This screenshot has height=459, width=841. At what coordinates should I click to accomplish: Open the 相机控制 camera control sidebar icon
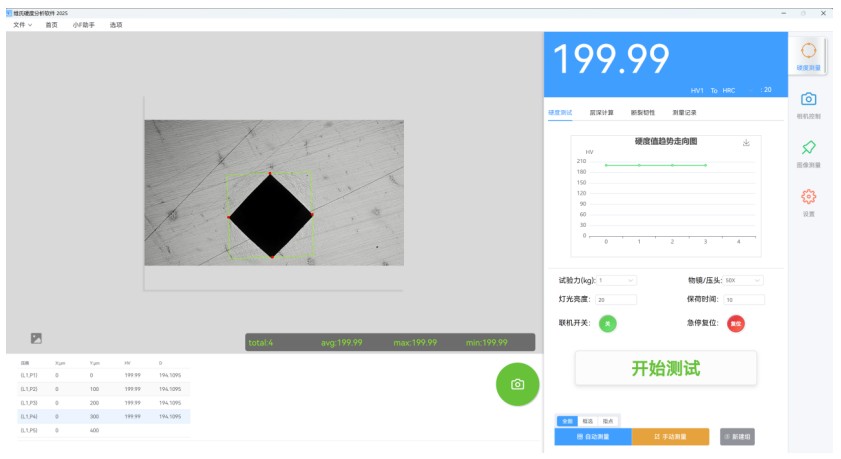point(808,105)
